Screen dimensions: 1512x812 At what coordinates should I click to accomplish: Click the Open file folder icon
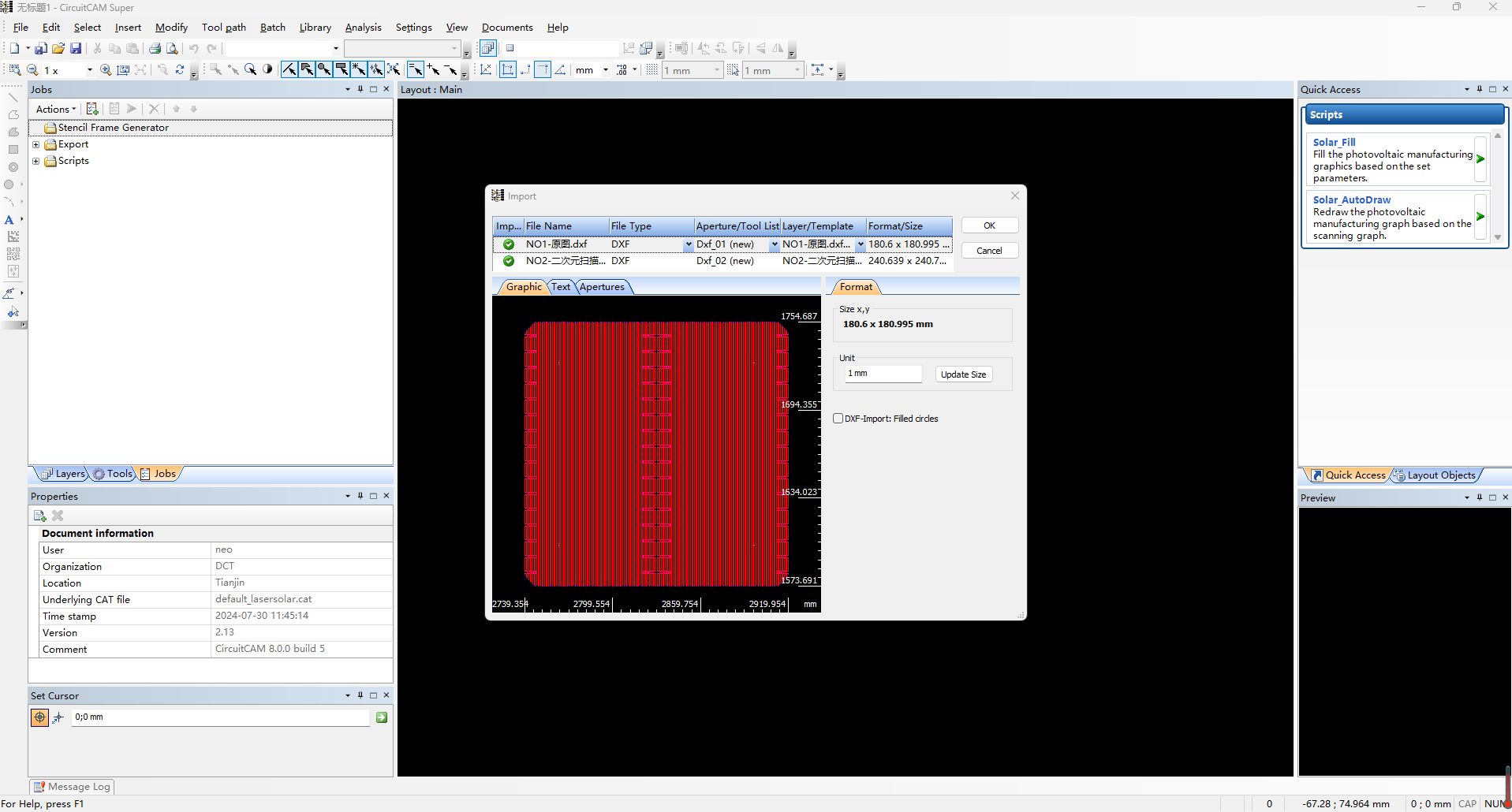tap(58, 48)
